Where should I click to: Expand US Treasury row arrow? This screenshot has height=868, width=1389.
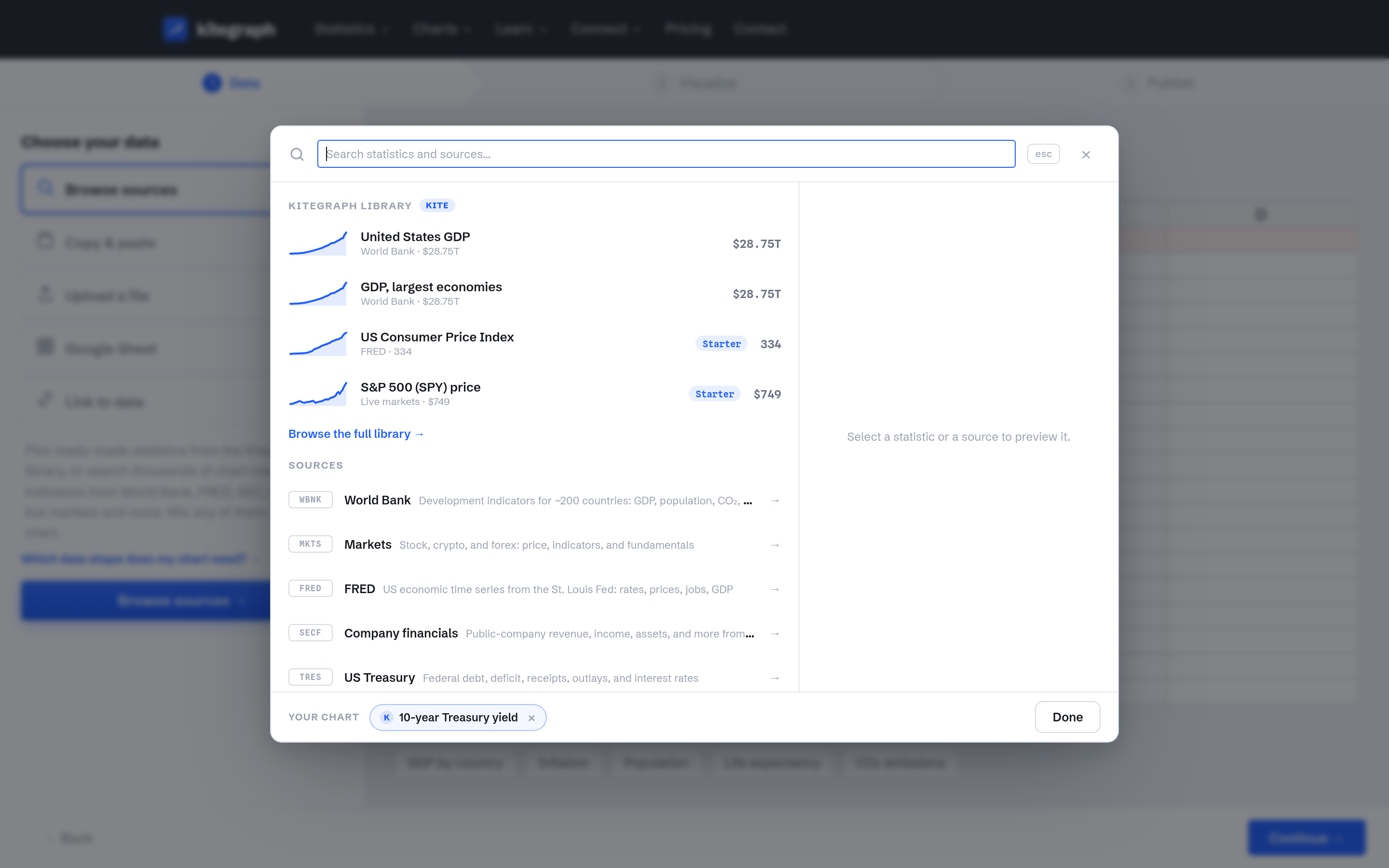pyautogui.click(x=775, y=678)
